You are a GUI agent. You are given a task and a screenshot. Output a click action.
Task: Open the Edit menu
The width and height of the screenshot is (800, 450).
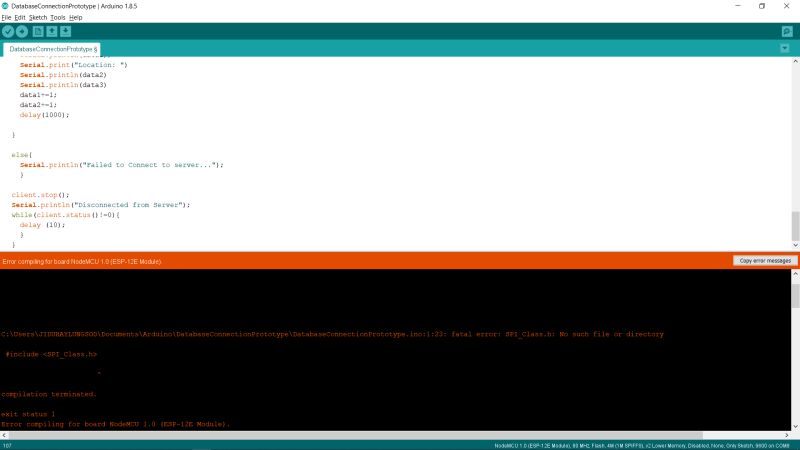pyautogui.click(x=19, y=17)
